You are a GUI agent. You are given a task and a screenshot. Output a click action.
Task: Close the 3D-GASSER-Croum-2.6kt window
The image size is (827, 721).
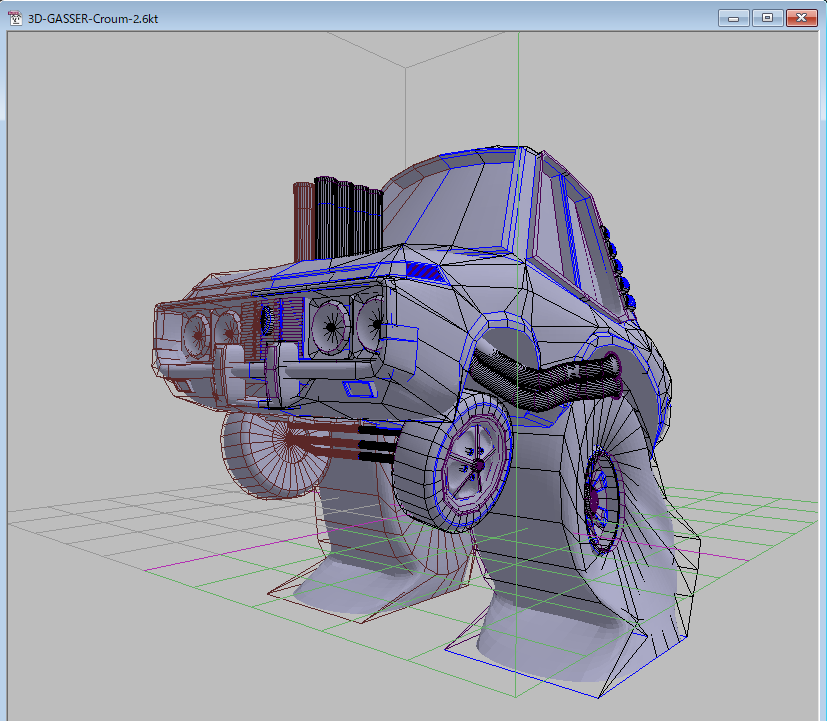click(x=801, y=18)
